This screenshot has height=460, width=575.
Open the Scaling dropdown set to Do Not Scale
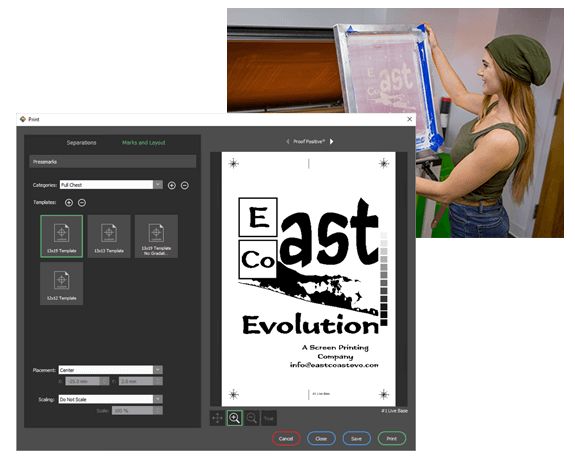pyautogui.click(x=110, y=399)
